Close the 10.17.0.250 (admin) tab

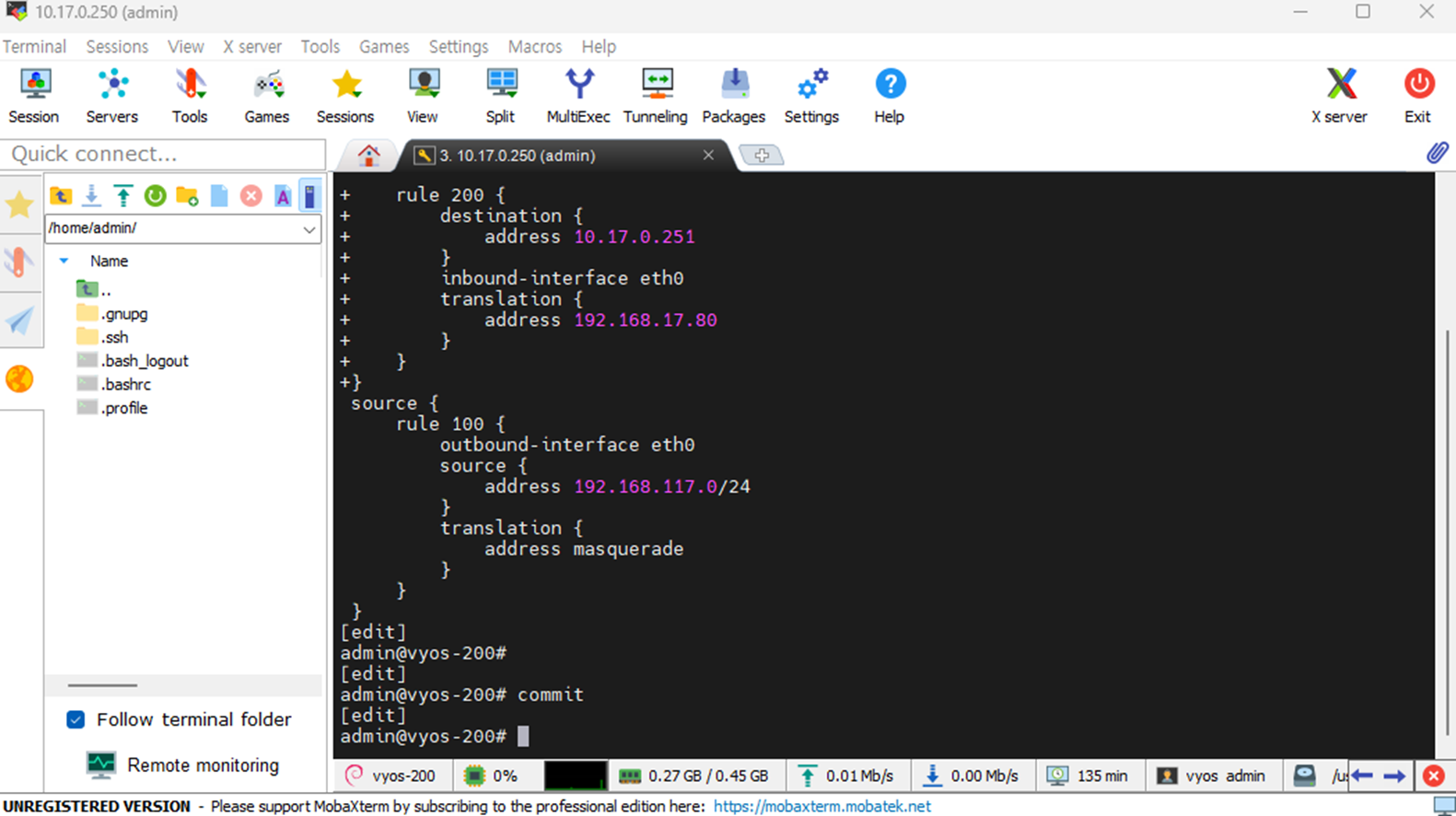coord(708,155)
